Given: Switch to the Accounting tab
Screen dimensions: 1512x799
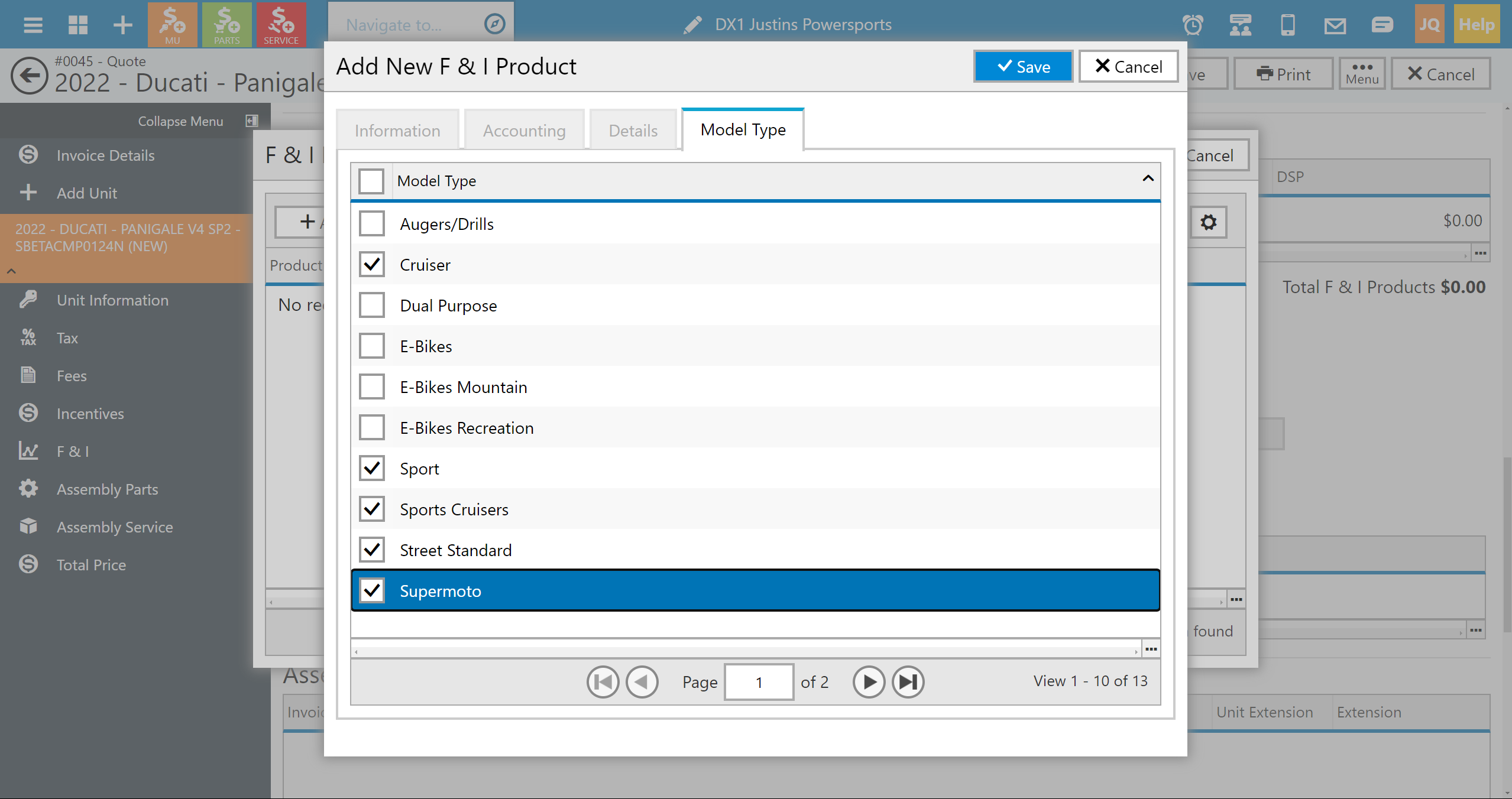Looking at the screenshot, I should (524, 131).
